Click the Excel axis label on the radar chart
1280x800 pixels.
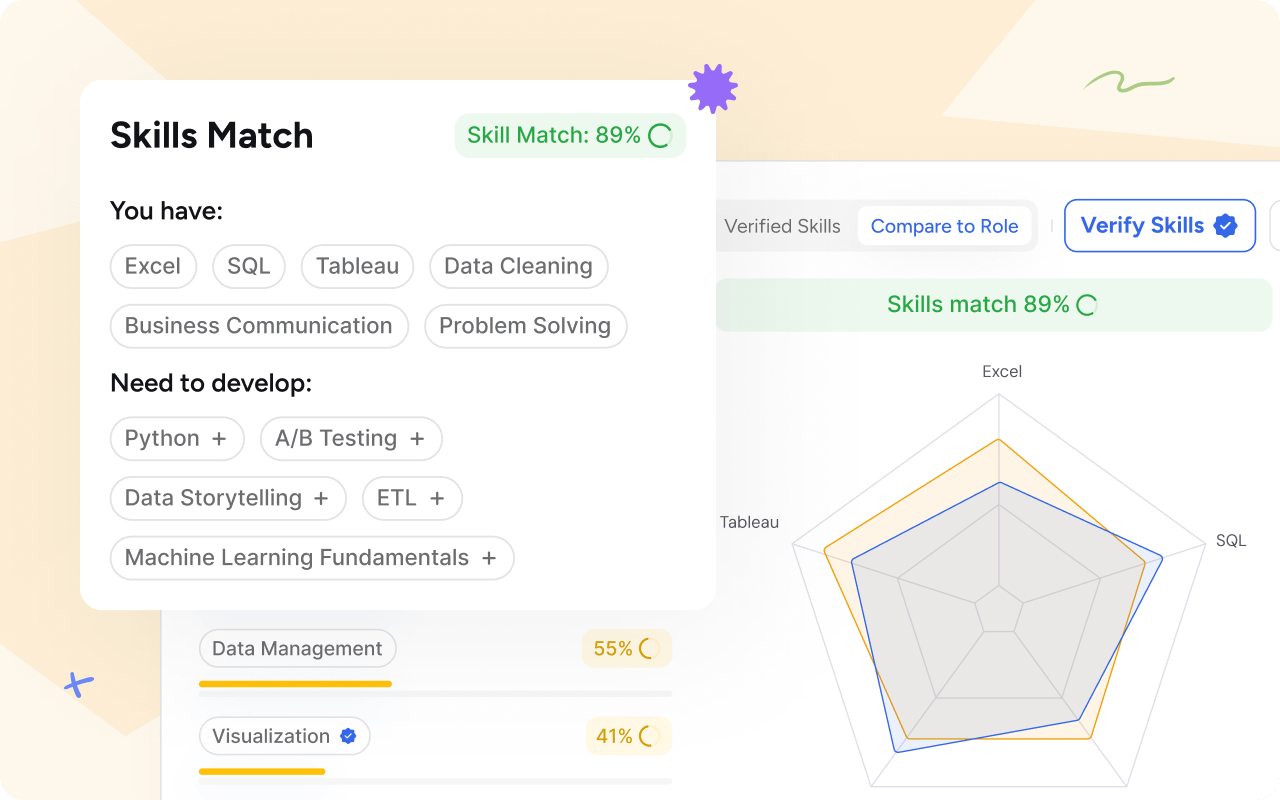tap(1002, 371)
